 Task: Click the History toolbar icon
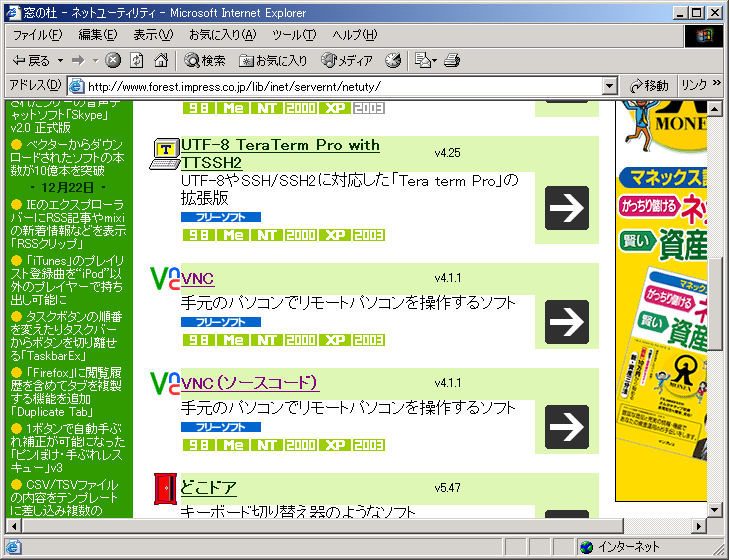(x=393, y=60)
